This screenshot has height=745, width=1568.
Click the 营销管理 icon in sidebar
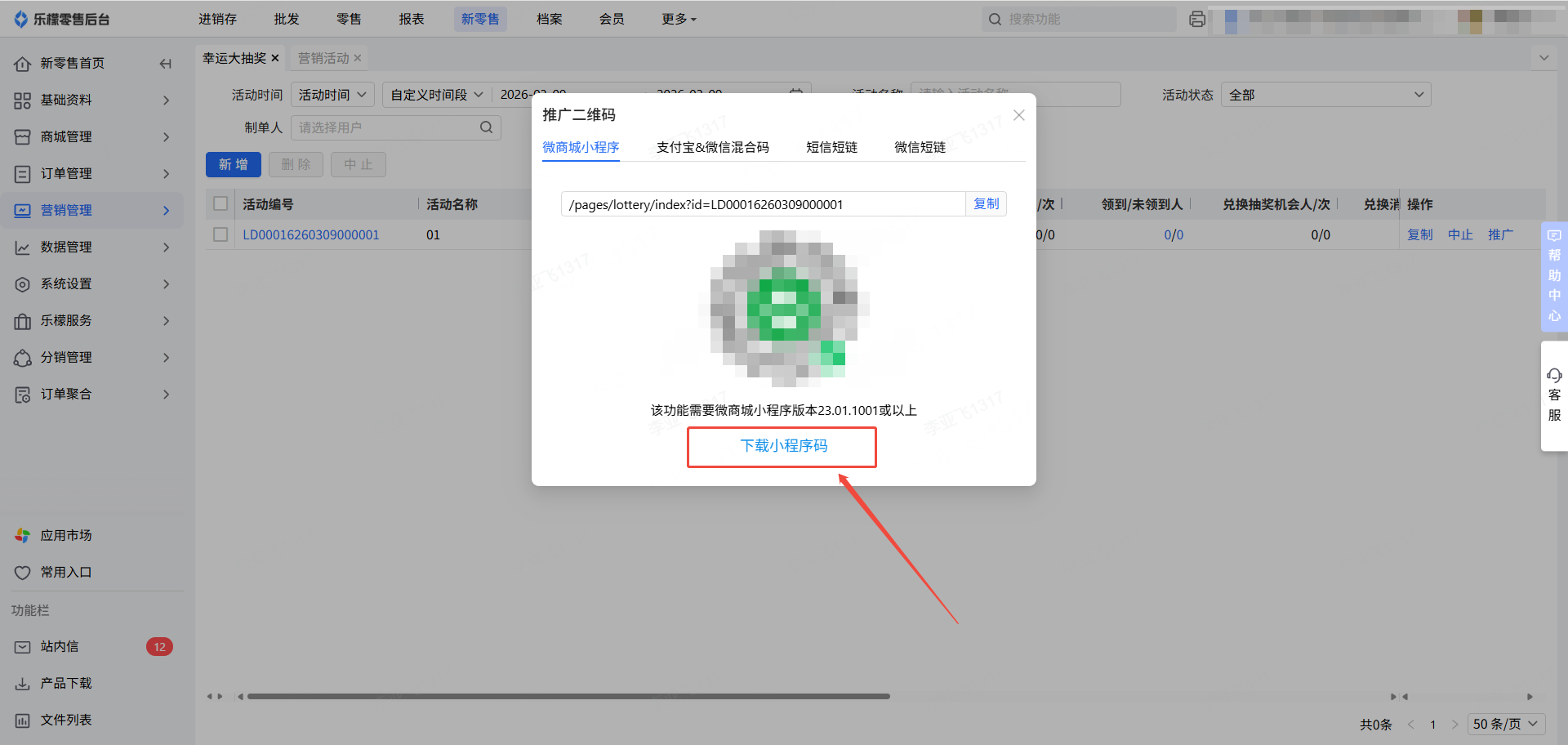point(23,211)
